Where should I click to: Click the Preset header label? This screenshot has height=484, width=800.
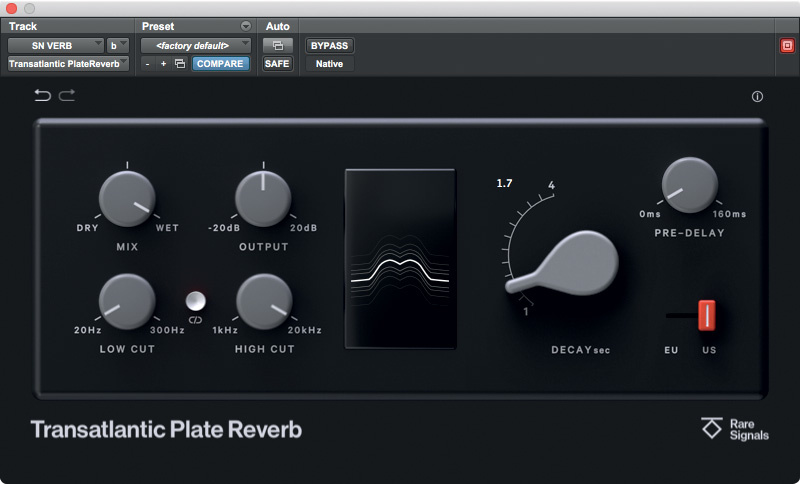pyautogui.click(x=158, y=26)
